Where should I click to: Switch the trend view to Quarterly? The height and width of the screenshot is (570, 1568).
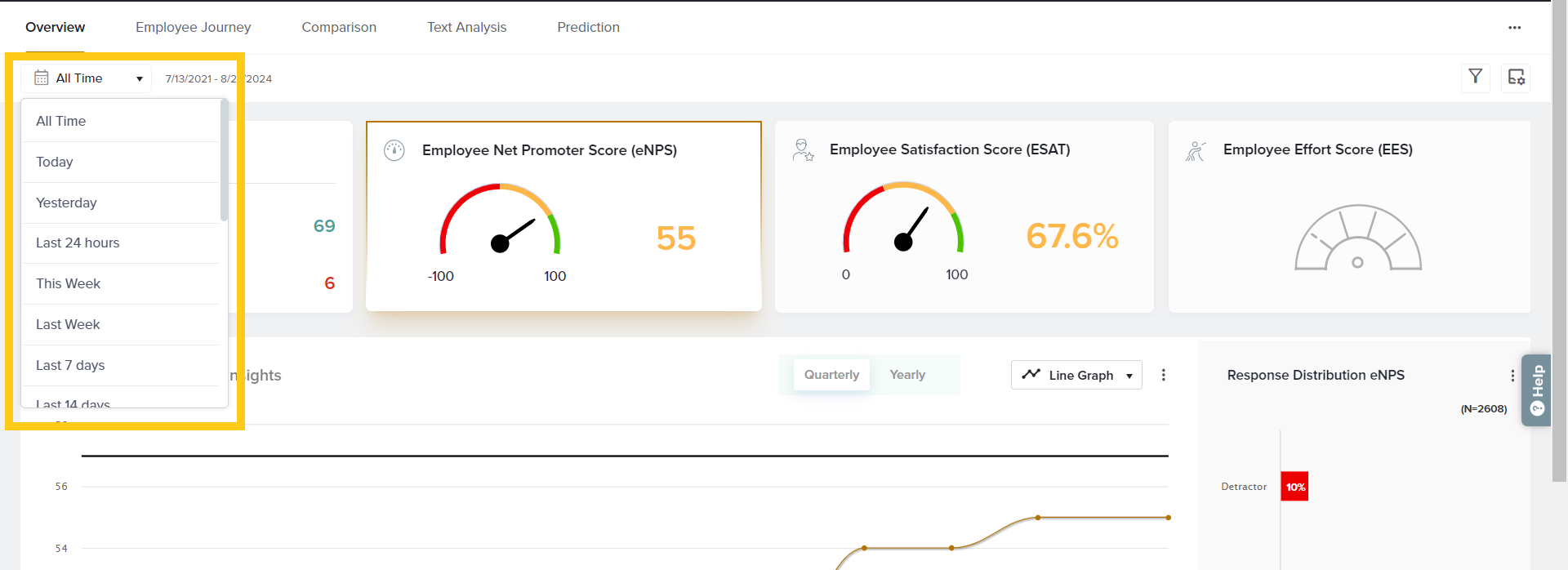pos(831,375)
